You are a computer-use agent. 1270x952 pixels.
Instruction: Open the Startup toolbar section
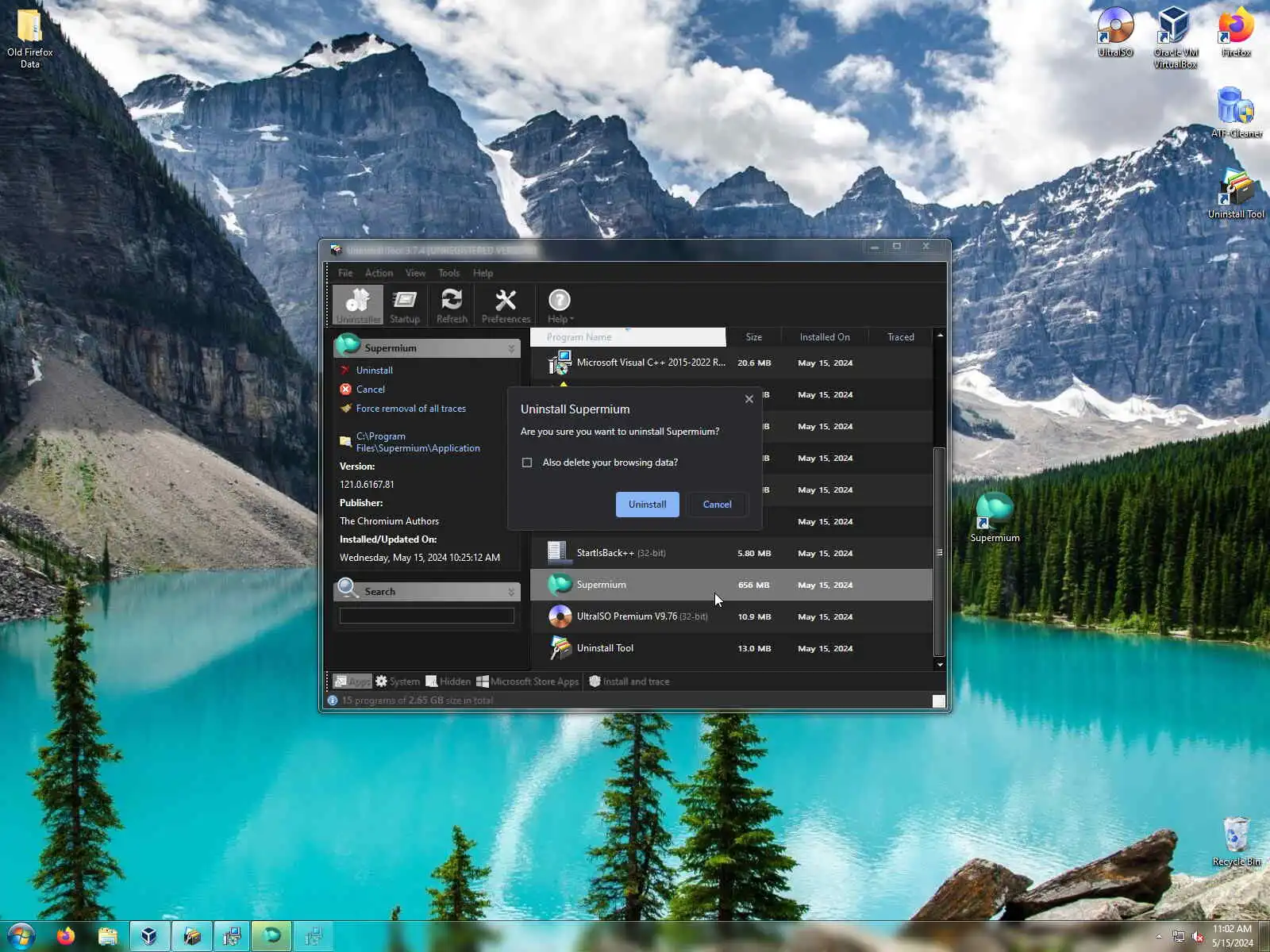coord(405,305)
